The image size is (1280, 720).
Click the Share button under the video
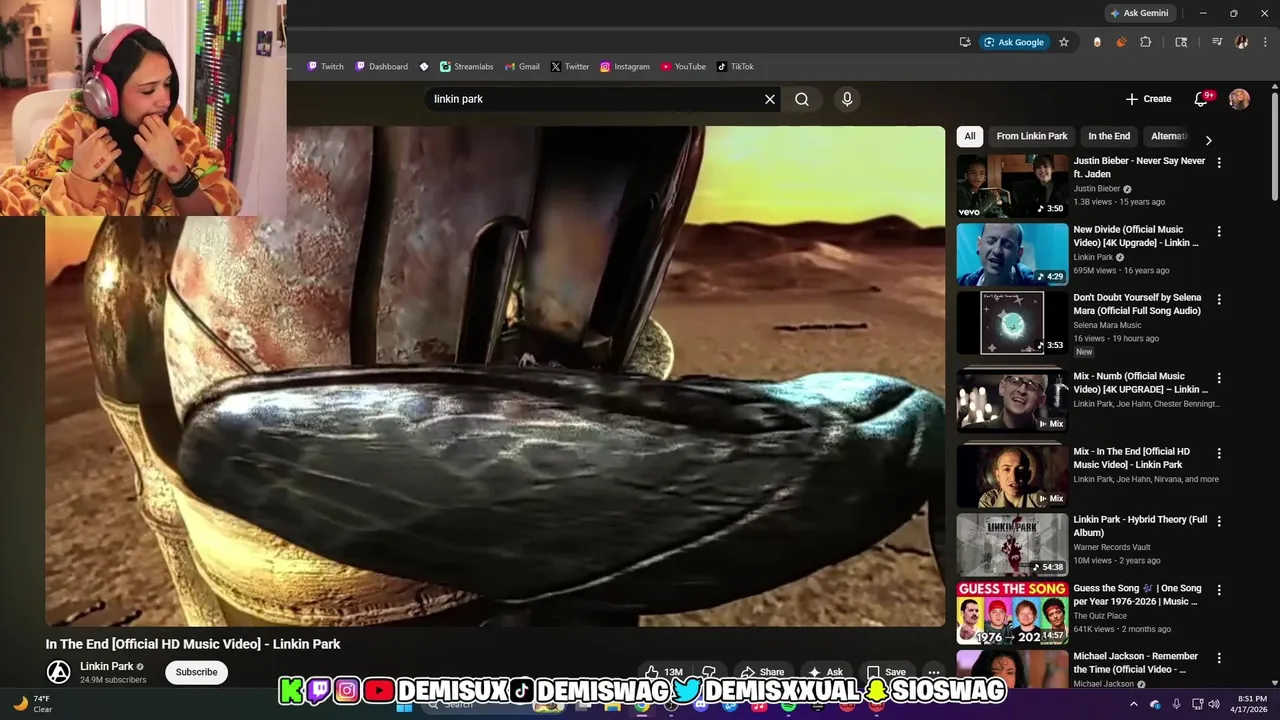click(762, 672)
